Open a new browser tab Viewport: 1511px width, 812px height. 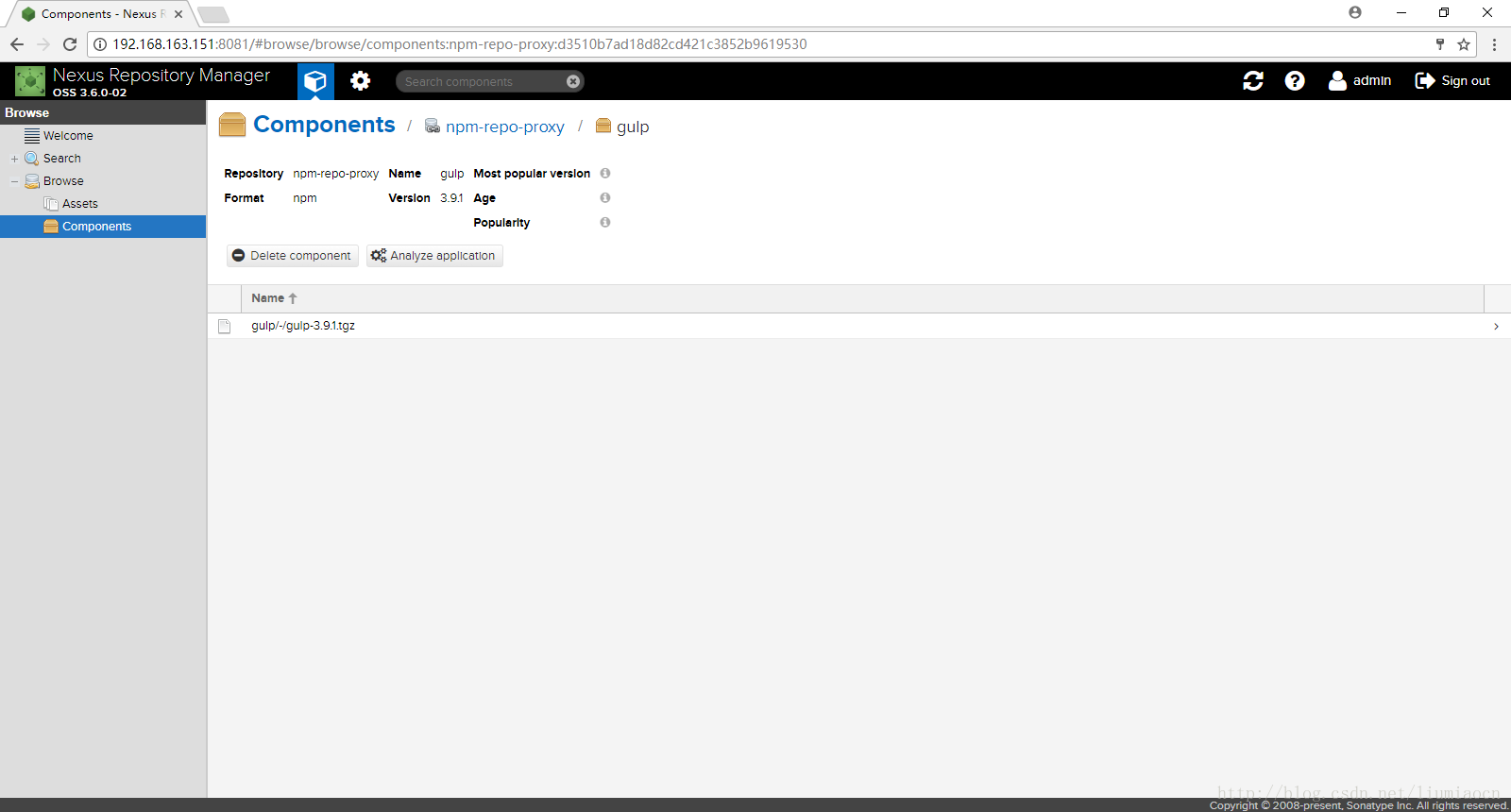click(213, 14)
